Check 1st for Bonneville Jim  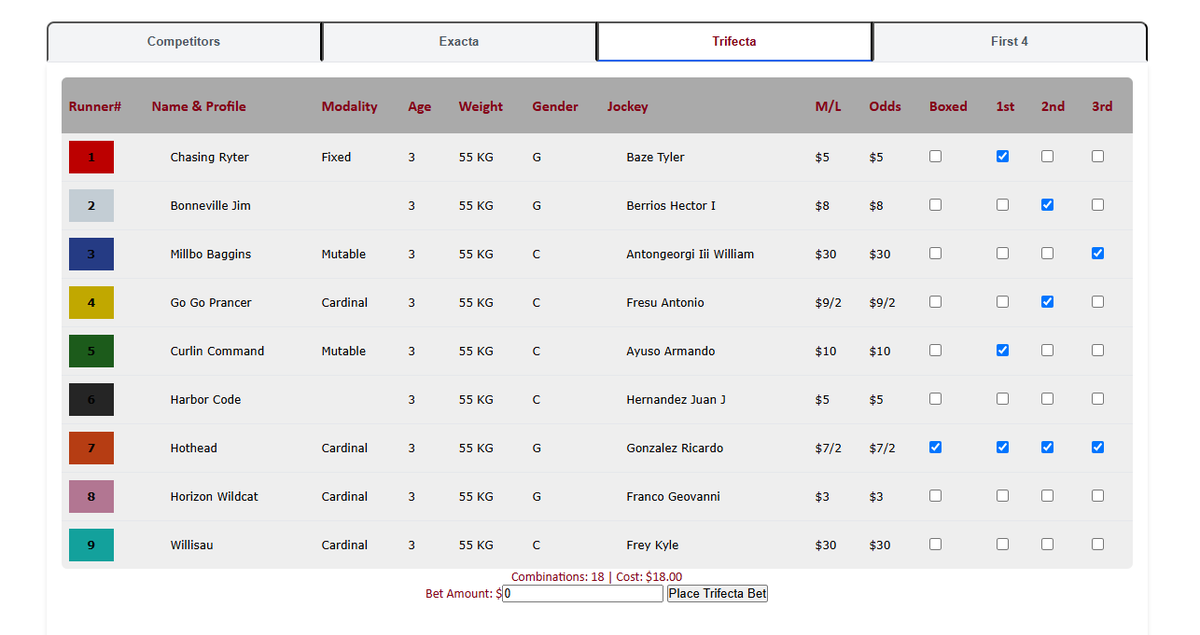(1003, 205)
